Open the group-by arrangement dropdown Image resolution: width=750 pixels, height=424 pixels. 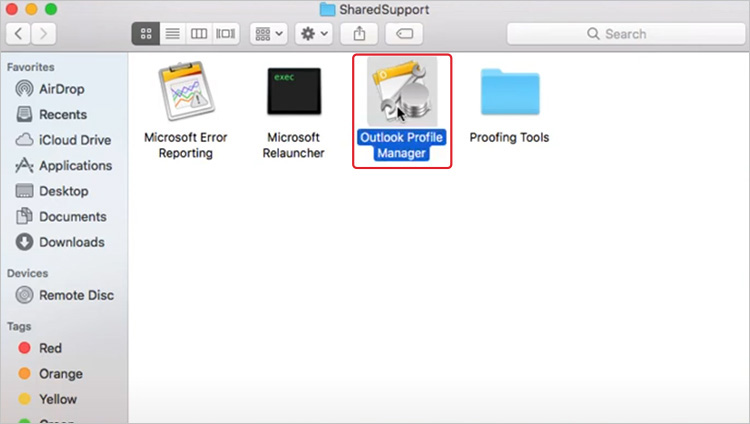(269, 33)
